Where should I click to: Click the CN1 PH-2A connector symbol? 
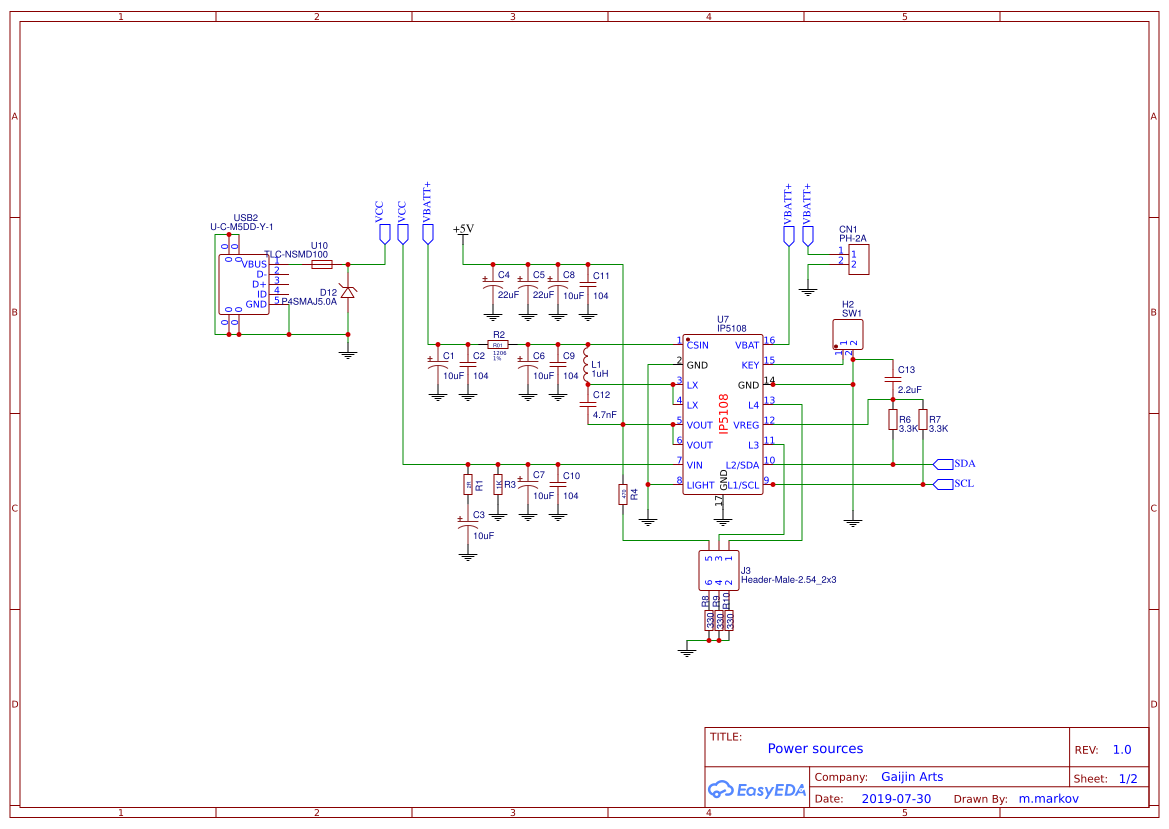(861, 259)
